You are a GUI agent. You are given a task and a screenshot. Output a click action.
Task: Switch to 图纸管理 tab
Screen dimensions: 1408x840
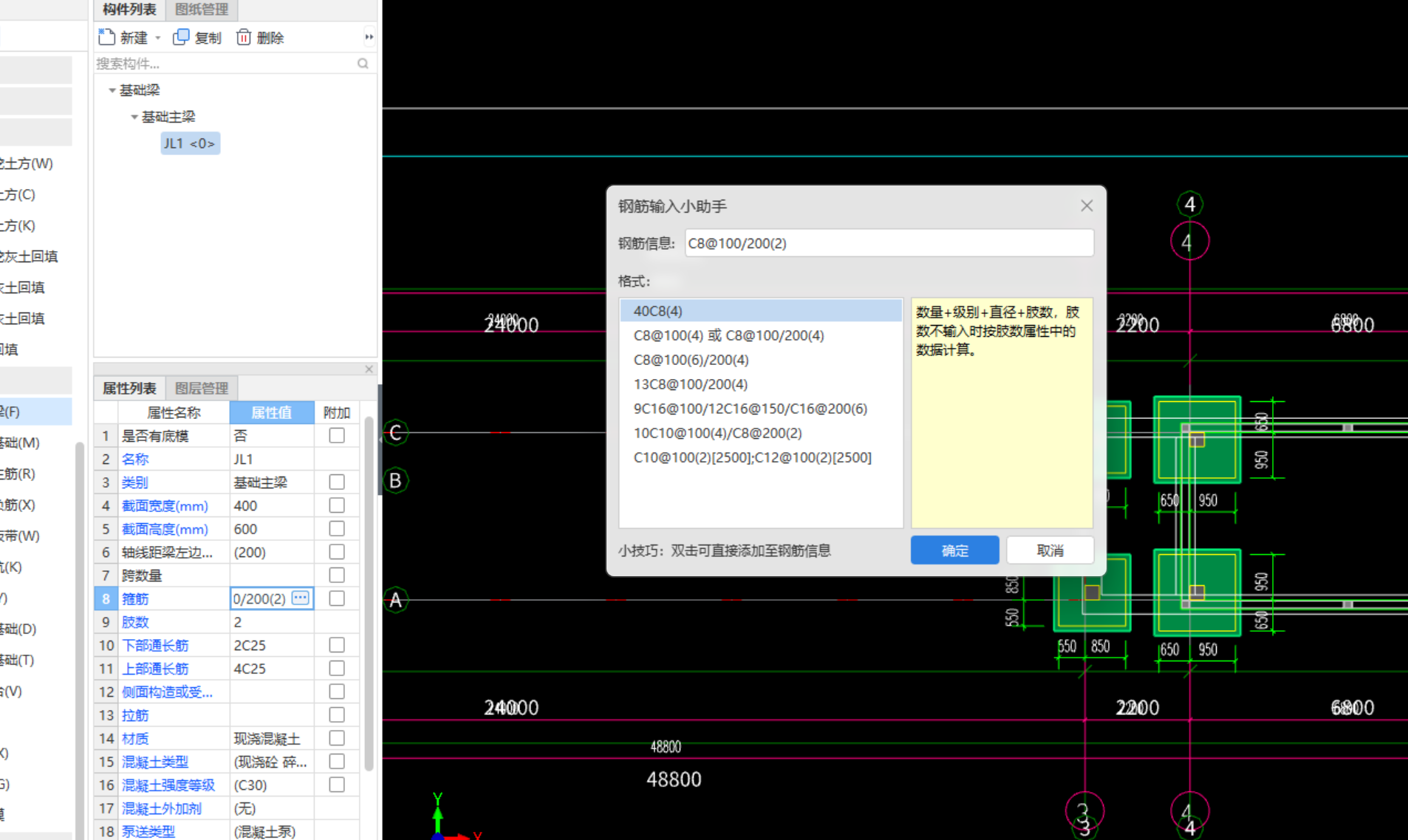tap(202, 10)
